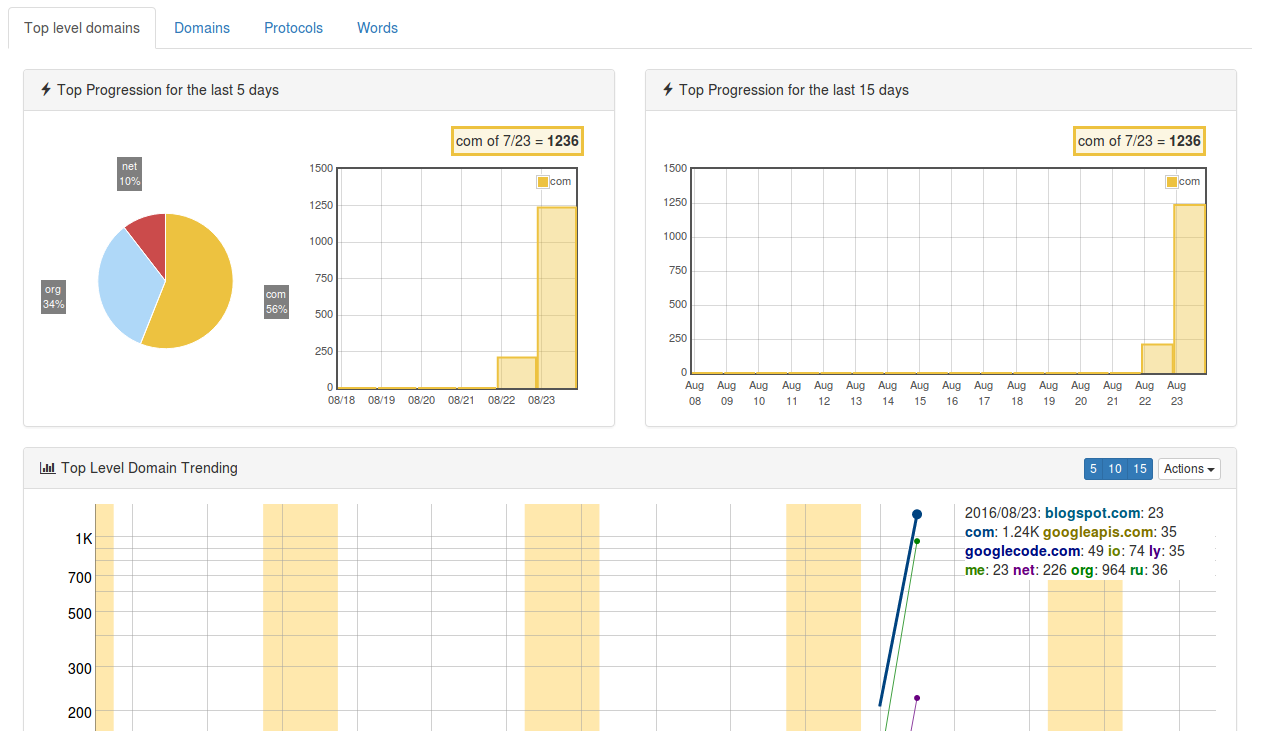Click the bar chart icon beside Trending title
1261x731 pixels.
pyautogui.click(x=47, y=468)
